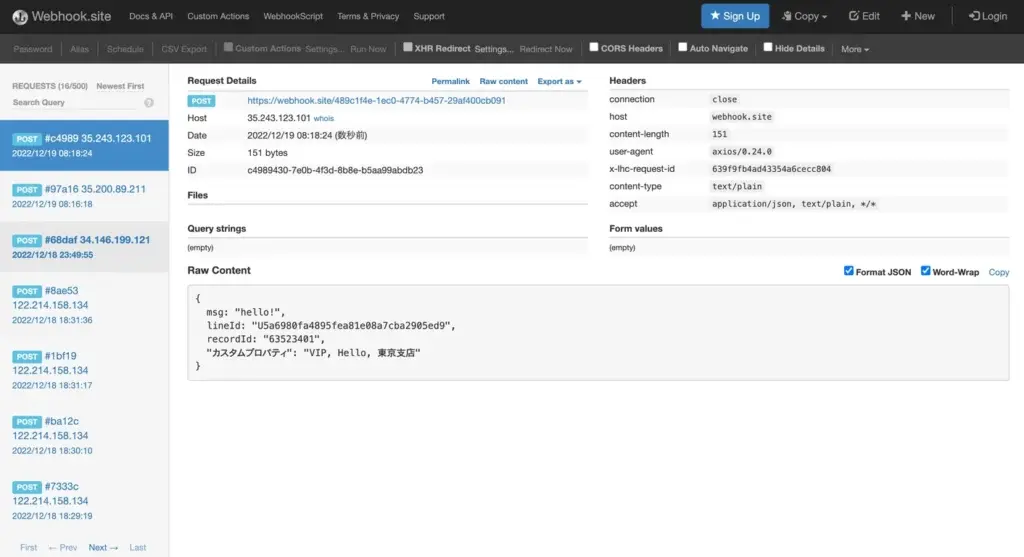Open the Raw content link
Screen dimensions: 1024x557
pos(503,81)
